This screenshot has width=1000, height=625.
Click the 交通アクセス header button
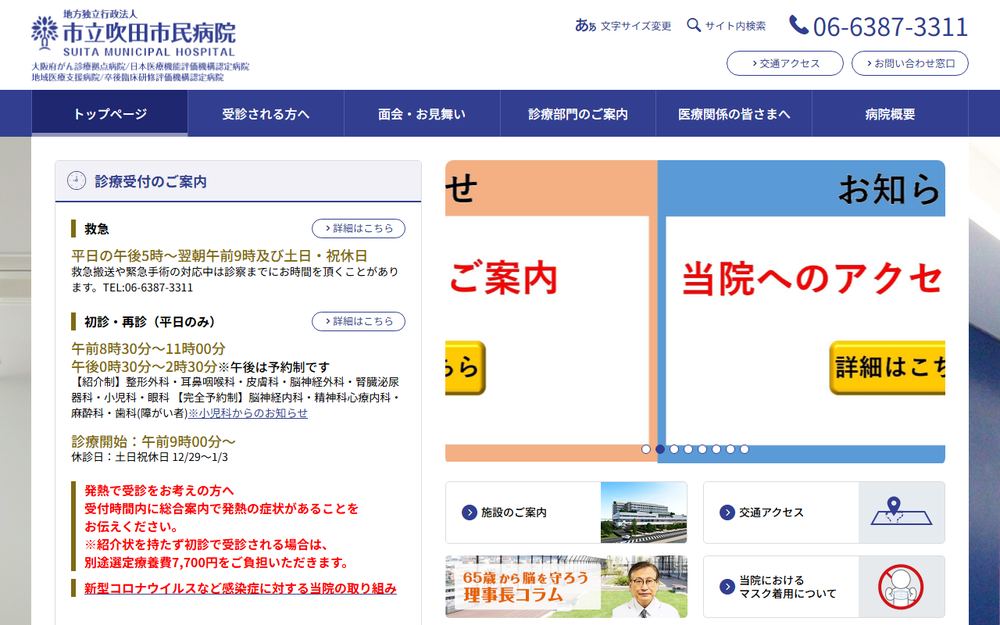pos(785,63)
